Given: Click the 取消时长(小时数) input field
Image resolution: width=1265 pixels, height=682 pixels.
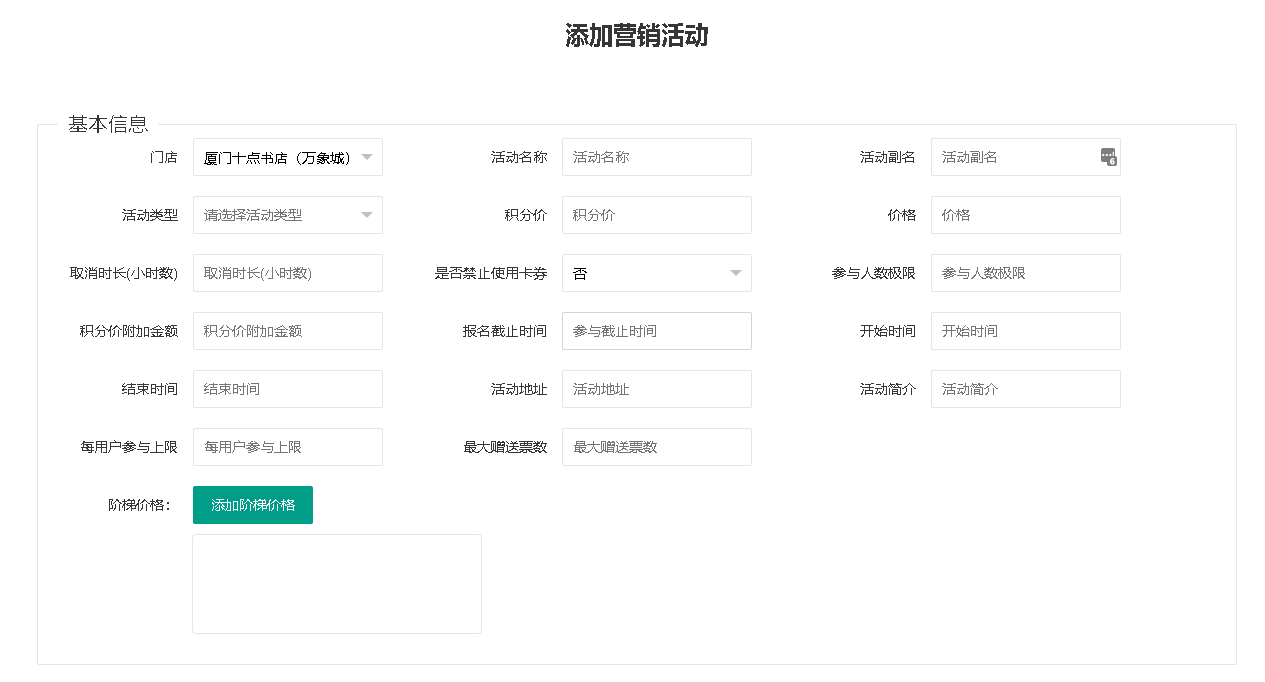Looking at the screenshot, I should (x=287, y=273).
